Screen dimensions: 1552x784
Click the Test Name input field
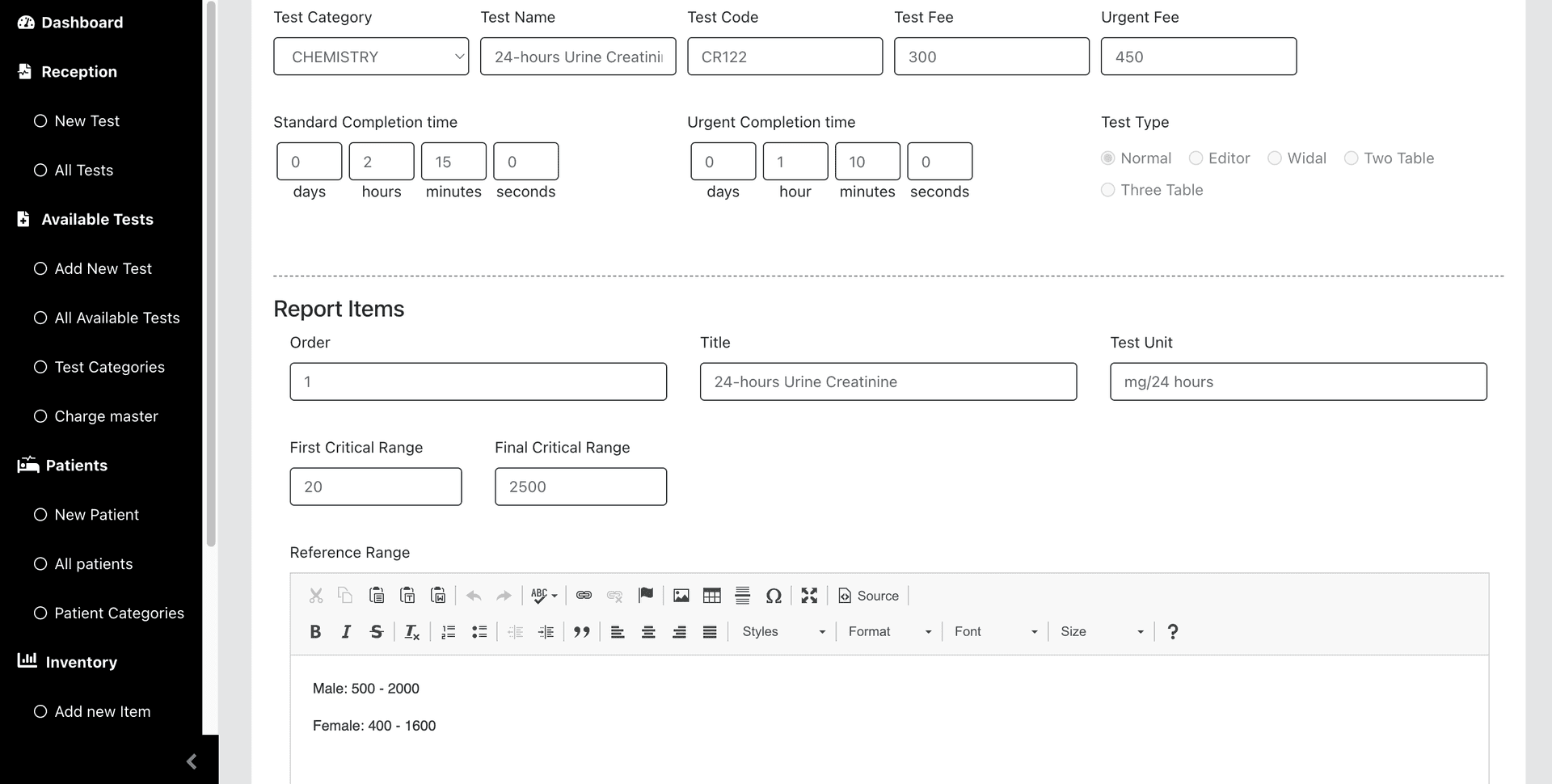click(578, 57)
